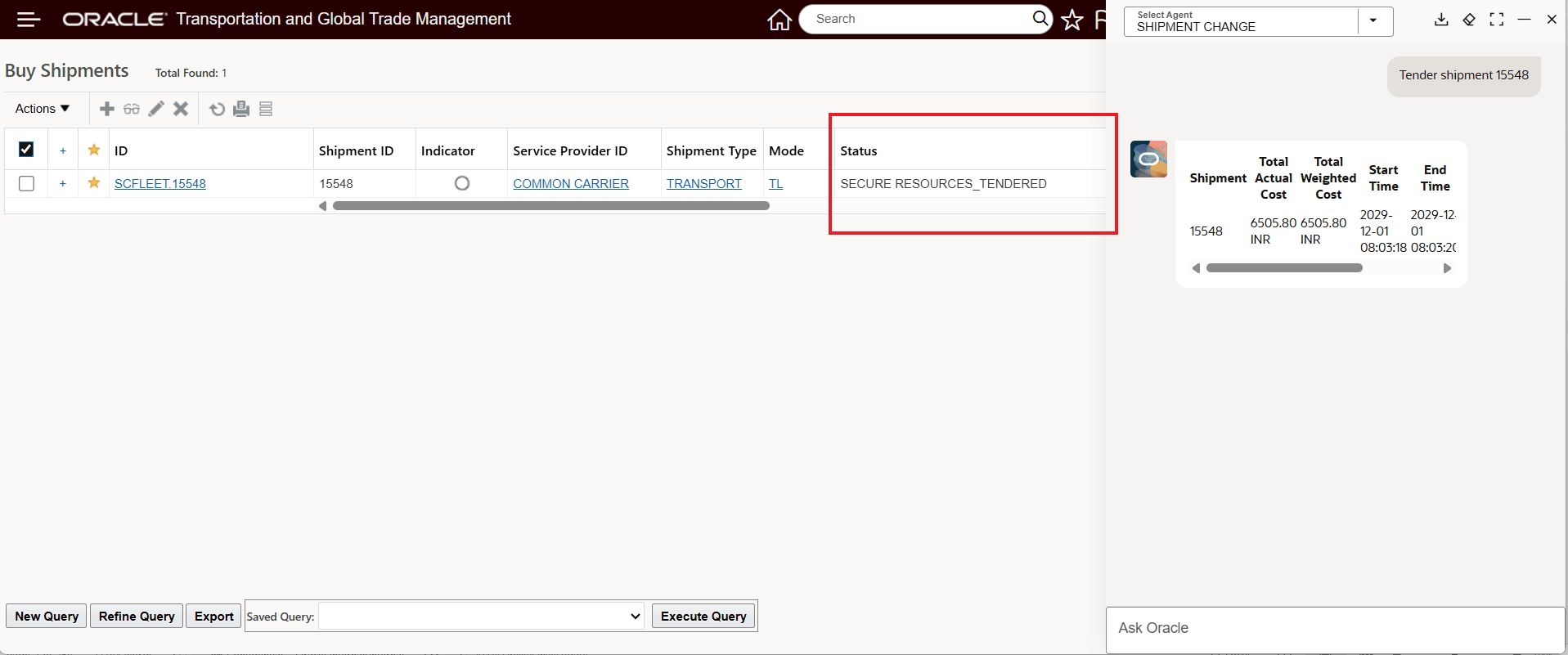Open the Actions dropdown menu
The height and width of the screenshot is (655, 1568).
click(x=43, y=109)
